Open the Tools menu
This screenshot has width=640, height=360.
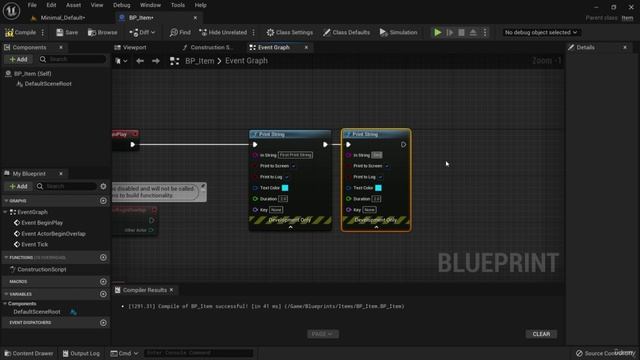pos(178,5)
